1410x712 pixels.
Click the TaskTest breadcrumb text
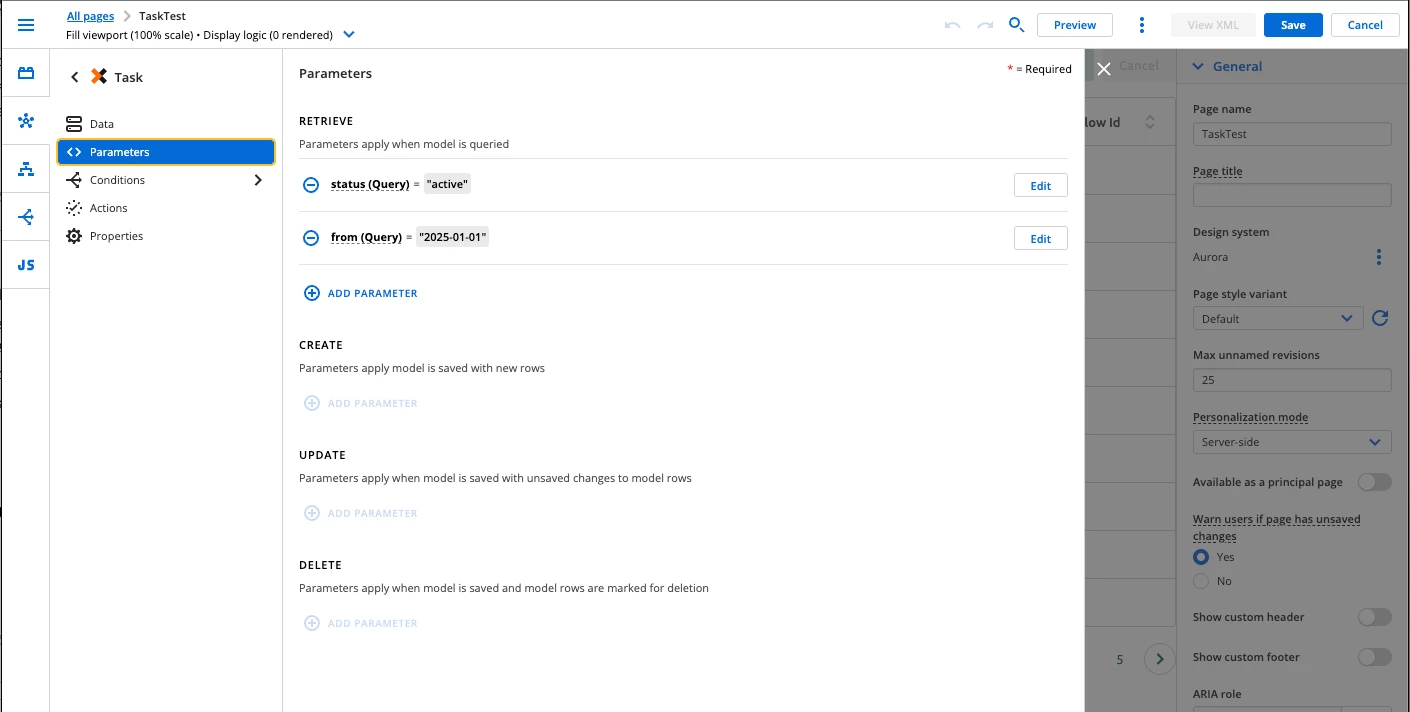(162, 16)
